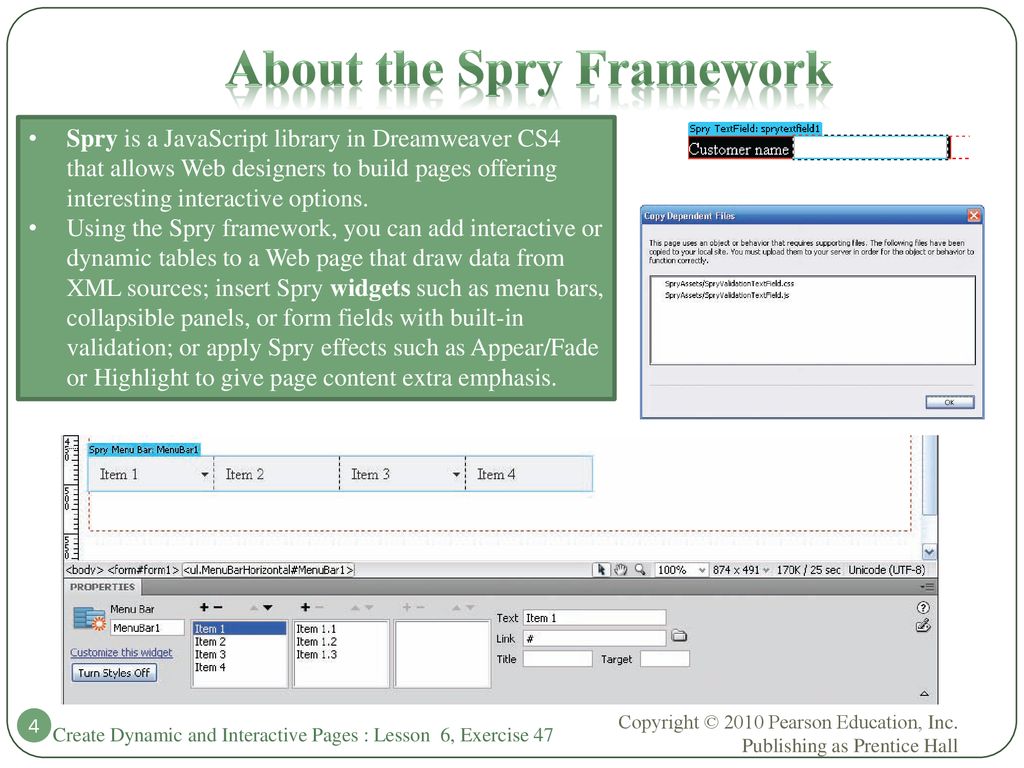Click the Unicode (UTF-8) encoding status entry
Viewport: 1024px width, 768px height.
[886, 569]
